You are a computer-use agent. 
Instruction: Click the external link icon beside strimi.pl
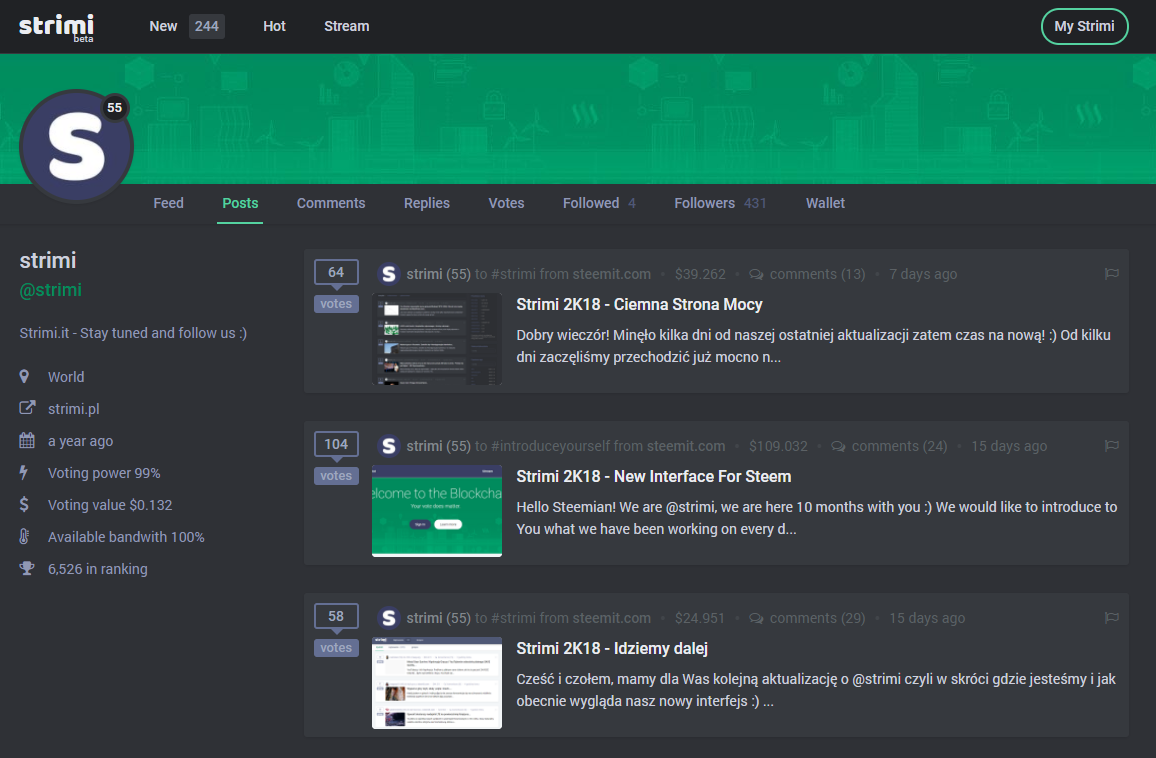(27, 408)
